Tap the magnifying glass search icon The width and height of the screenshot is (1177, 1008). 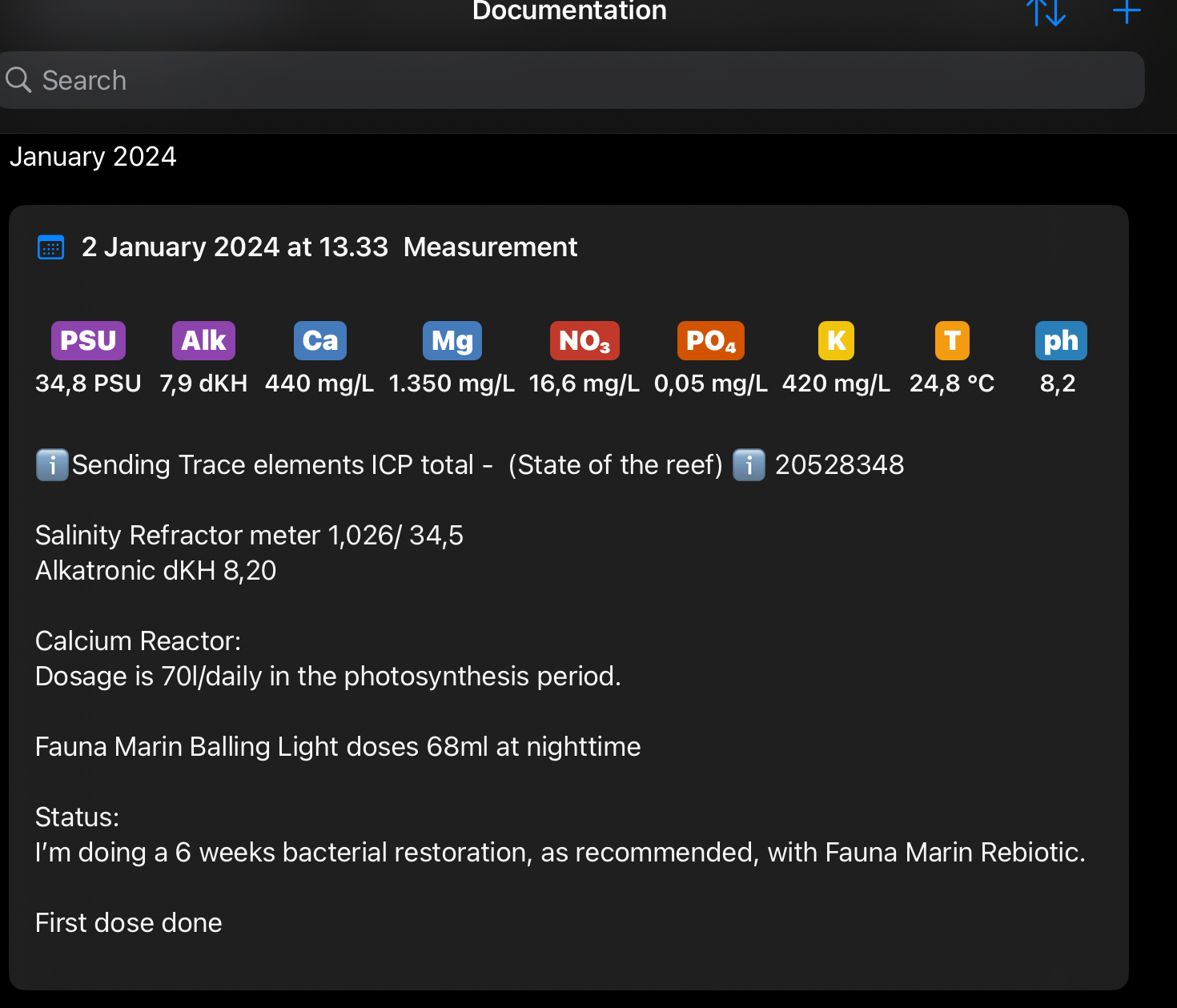click(18, 80)
